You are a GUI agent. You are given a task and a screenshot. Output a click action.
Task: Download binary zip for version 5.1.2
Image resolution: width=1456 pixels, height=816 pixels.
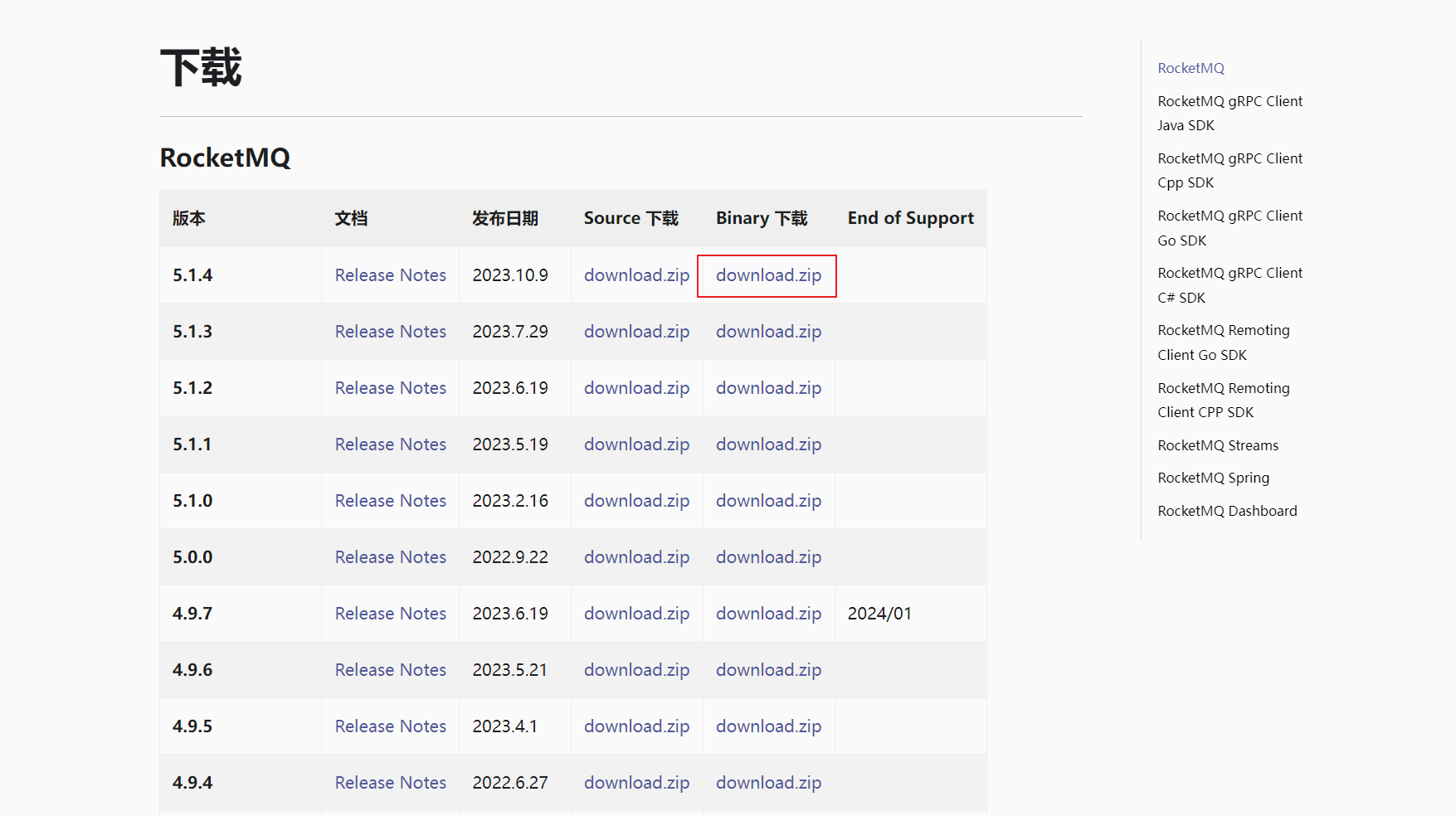[768, 388]
